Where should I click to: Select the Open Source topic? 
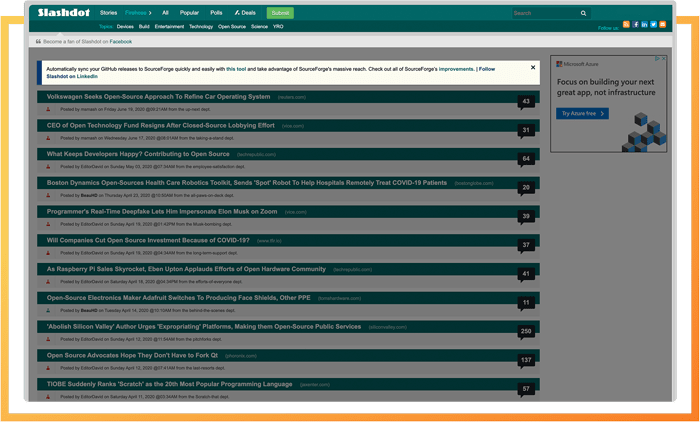click(x=232, y=27)
